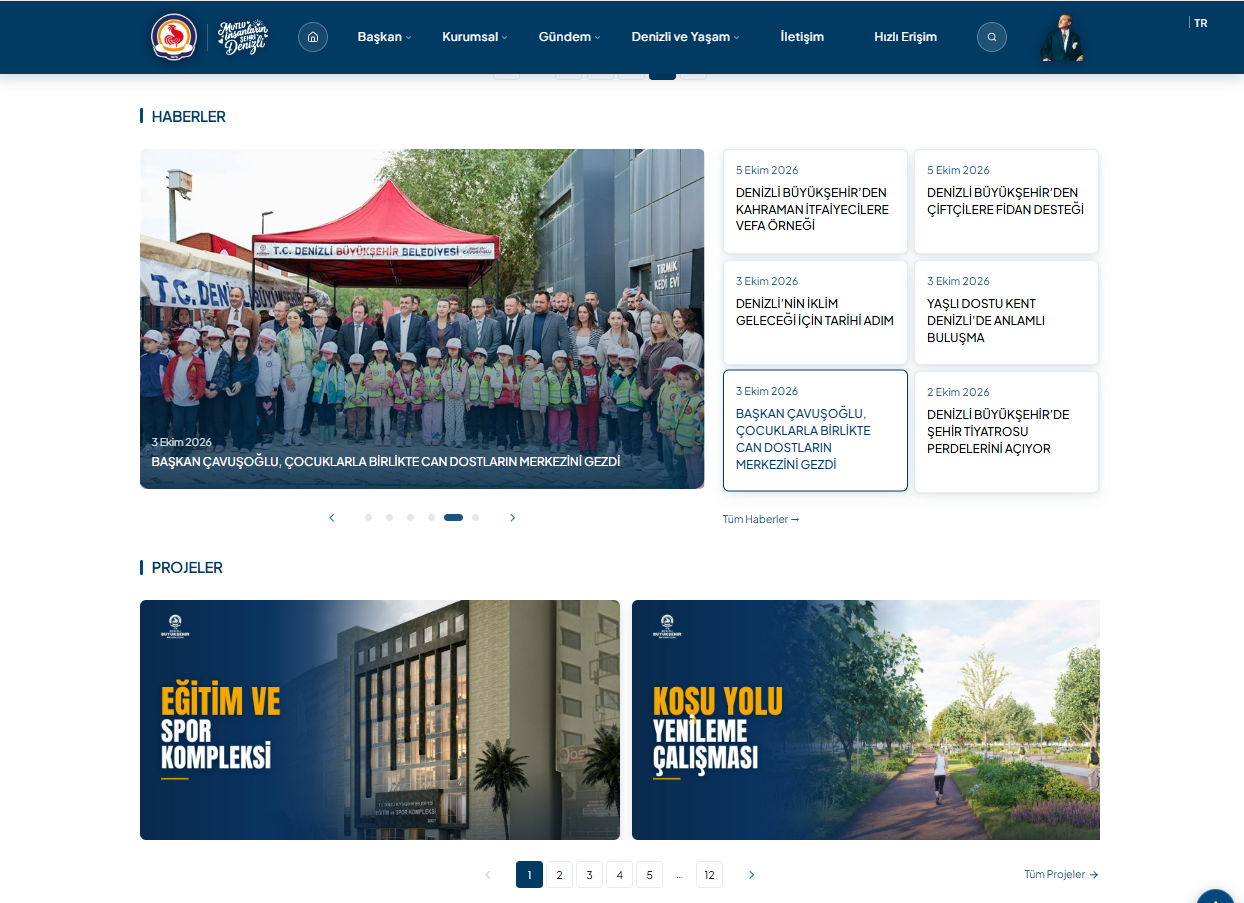Open the Koşu Yolu Yenileme Çalışması banner
Screen dimensions: 1244x903
click(866, 720)
